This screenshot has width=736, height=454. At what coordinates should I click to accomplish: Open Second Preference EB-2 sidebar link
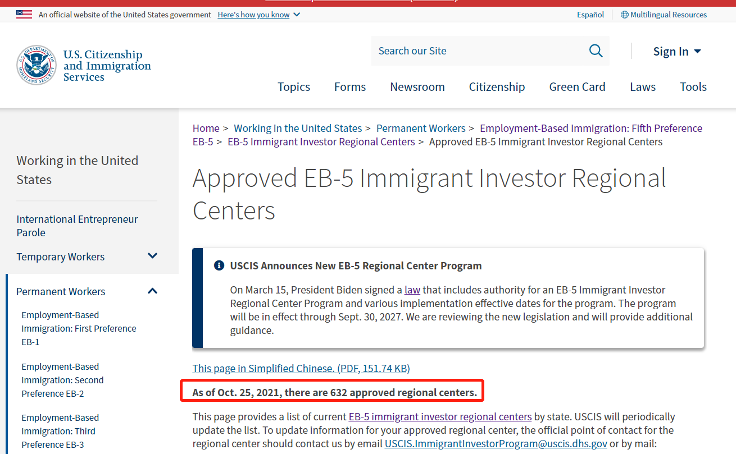(x=62, y=380)
